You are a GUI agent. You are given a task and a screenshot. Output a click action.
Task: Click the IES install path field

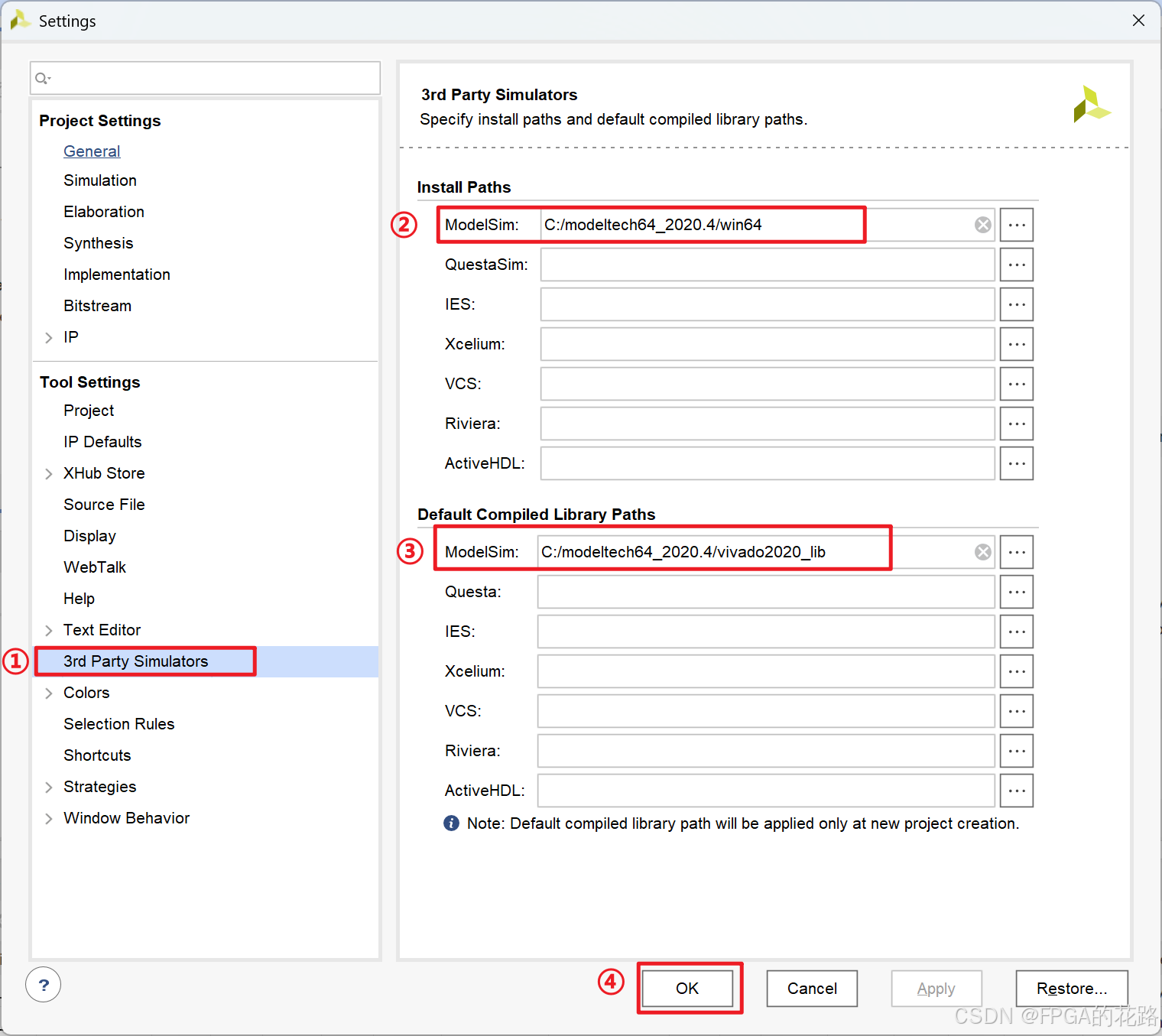pos(768,304)
